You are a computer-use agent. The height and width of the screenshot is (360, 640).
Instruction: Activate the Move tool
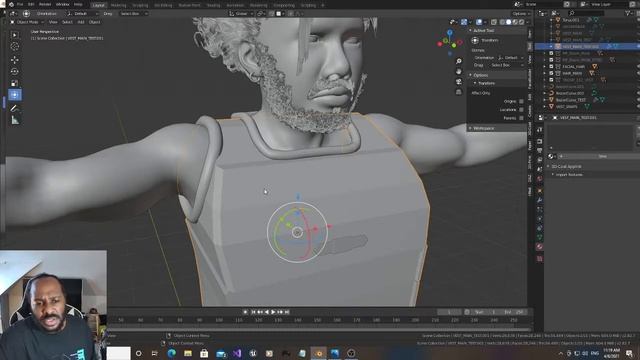pos(15,60)
